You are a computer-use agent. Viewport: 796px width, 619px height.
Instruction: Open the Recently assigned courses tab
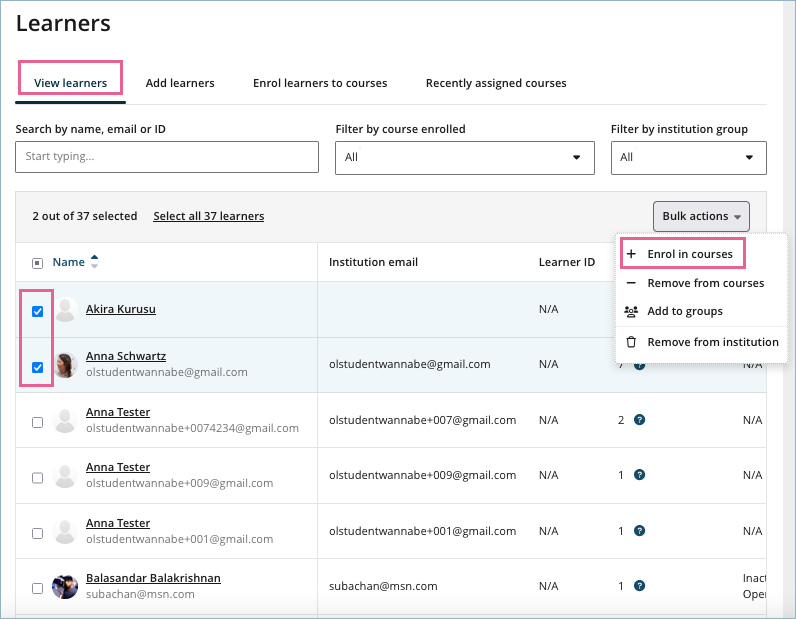496,83
